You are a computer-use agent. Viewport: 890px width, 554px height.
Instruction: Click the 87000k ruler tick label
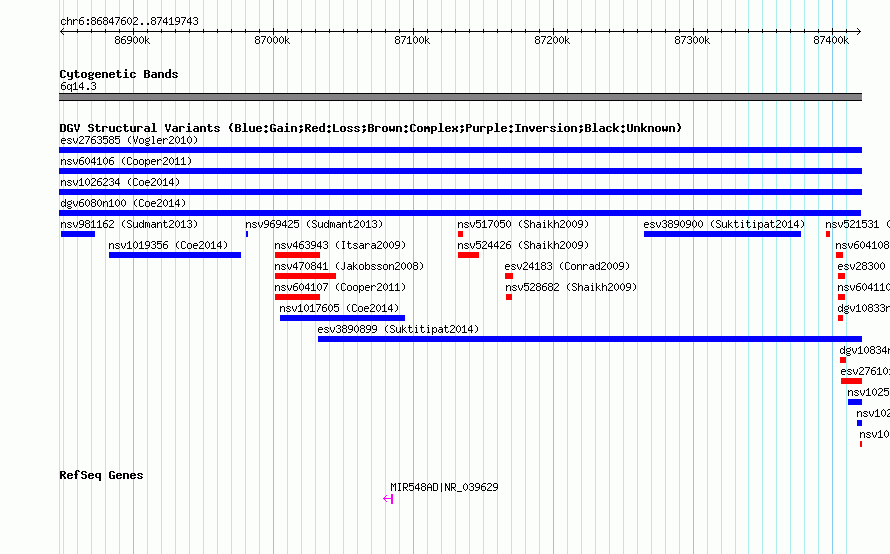272,40
